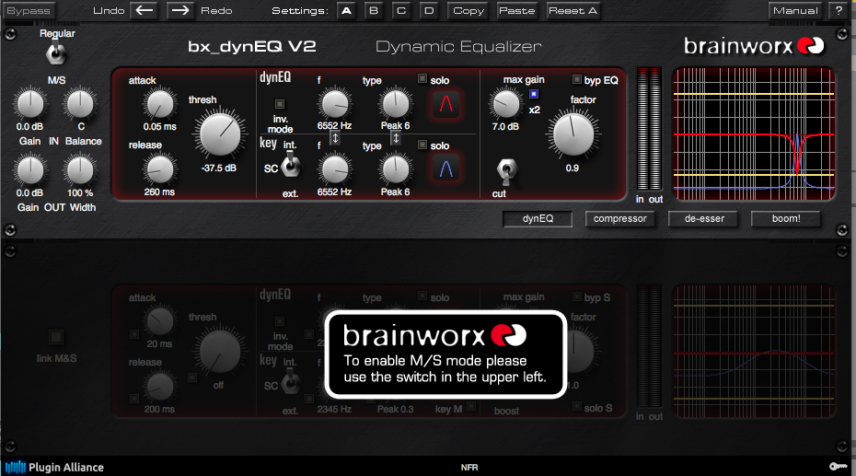This screenshot has width=856, height=476.
Task: Check the dynEQ solo checkbox
Action: (x=422, y=79)
